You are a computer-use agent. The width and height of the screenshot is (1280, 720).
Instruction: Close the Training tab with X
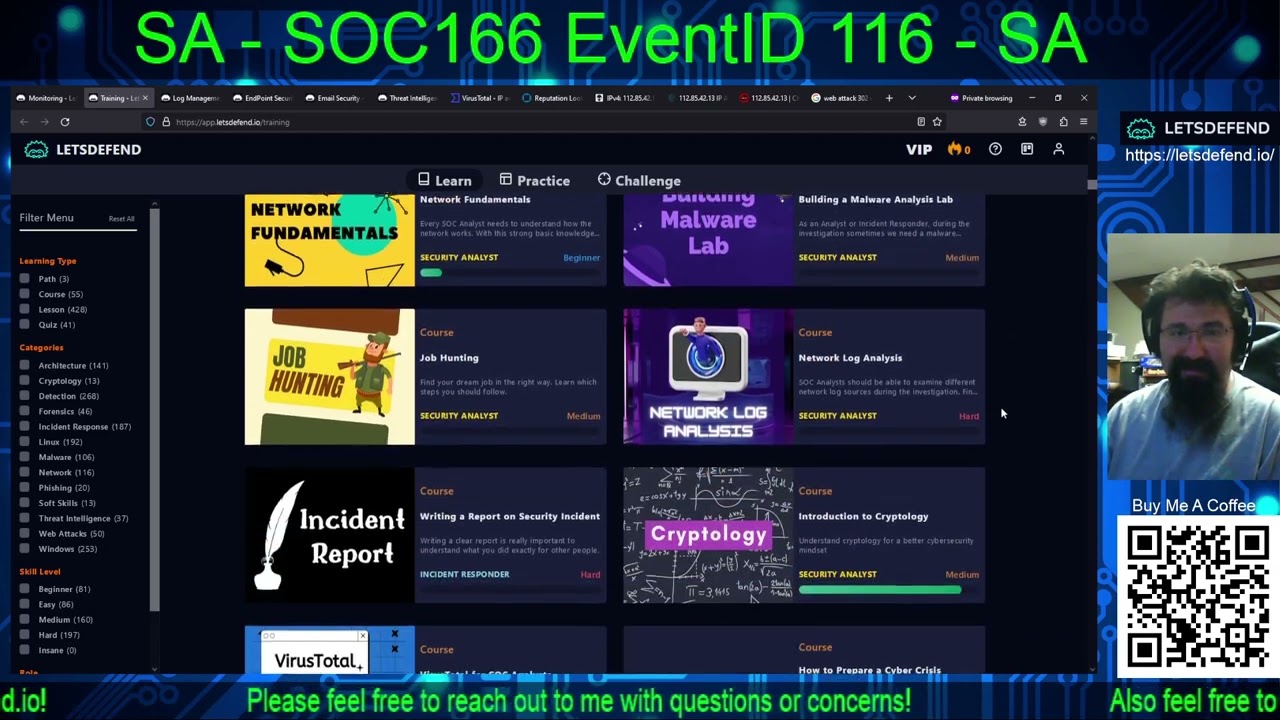pyautogui.click(x=145, y=98)
